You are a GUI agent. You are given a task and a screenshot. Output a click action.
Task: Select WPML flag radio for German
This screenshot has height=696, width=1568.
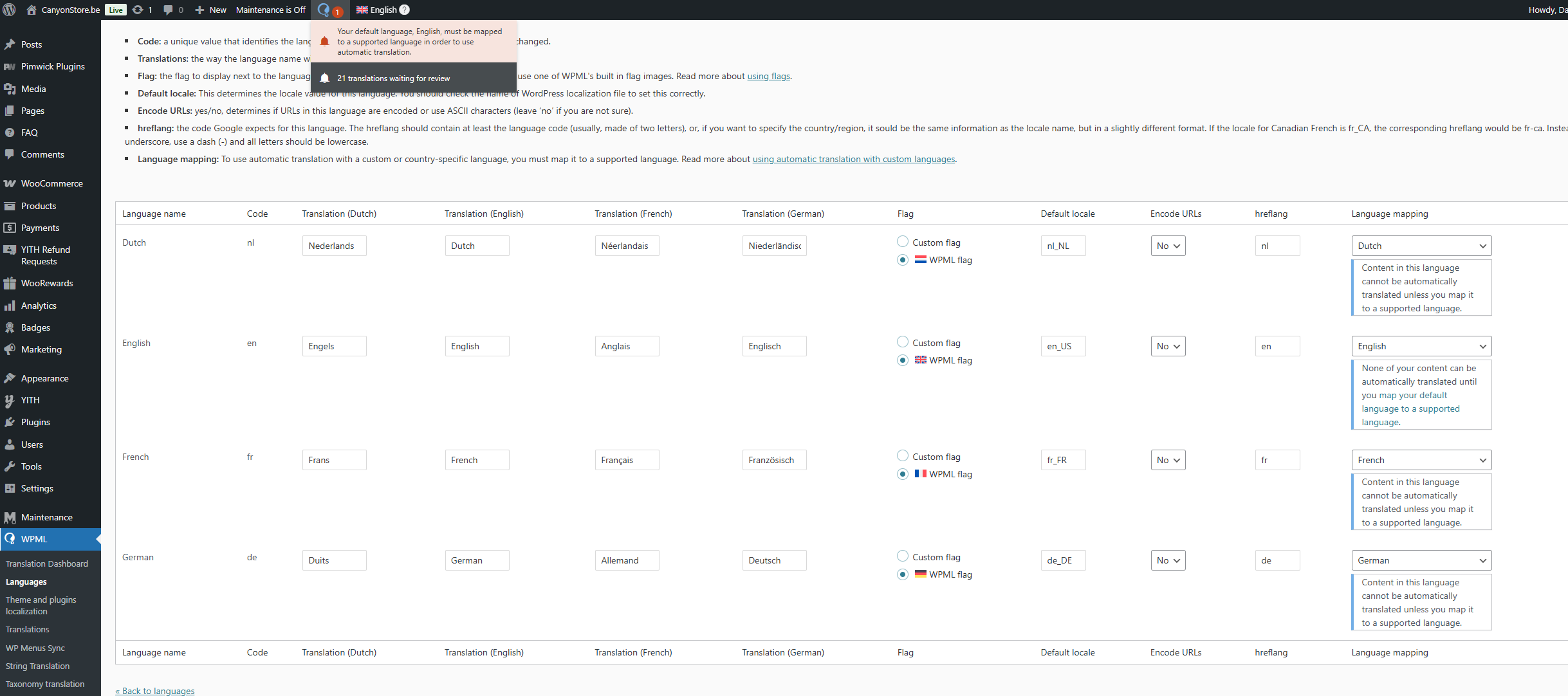903,574
